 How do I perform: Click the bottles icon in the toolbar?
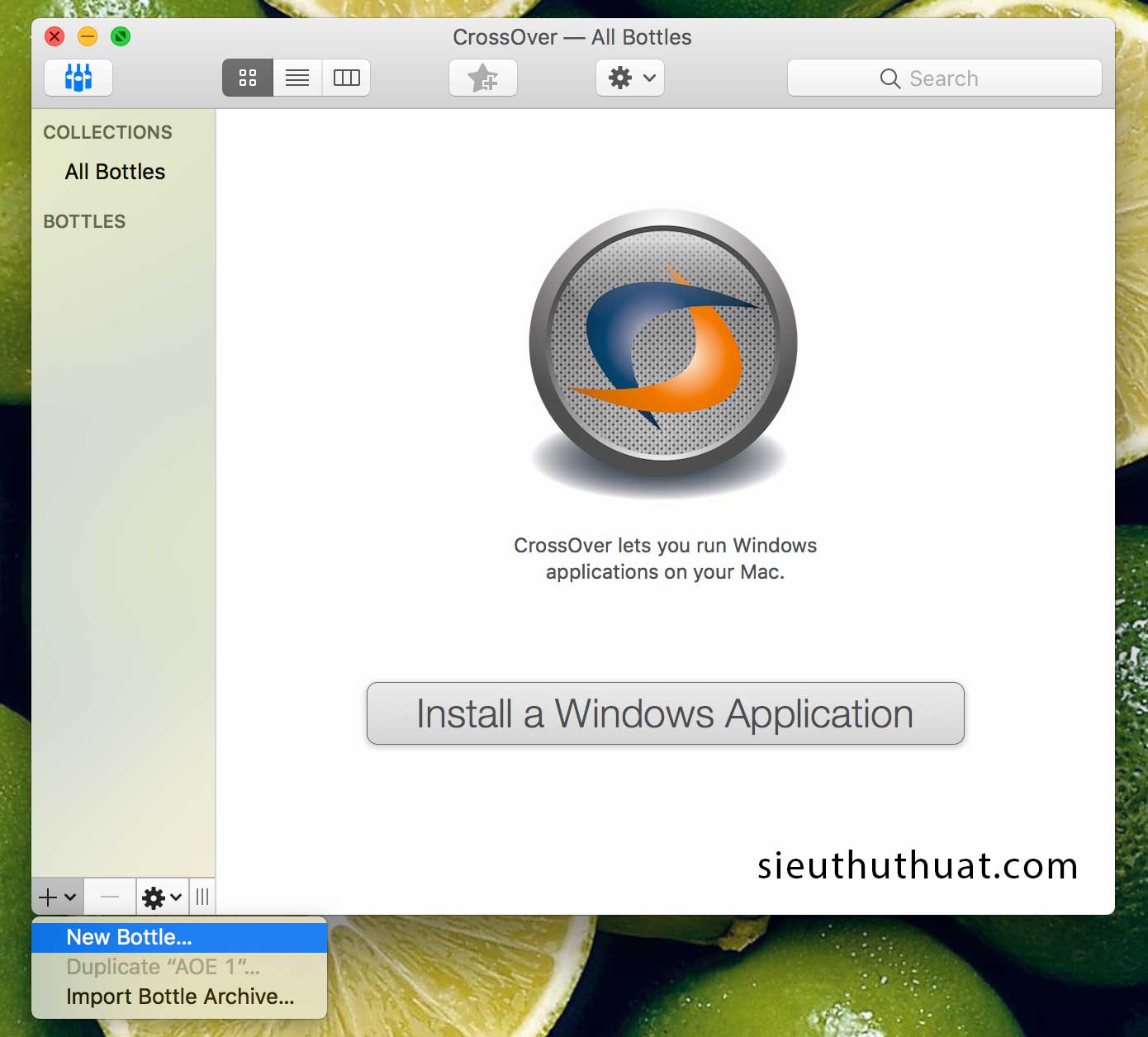click(x=78, y=78)
